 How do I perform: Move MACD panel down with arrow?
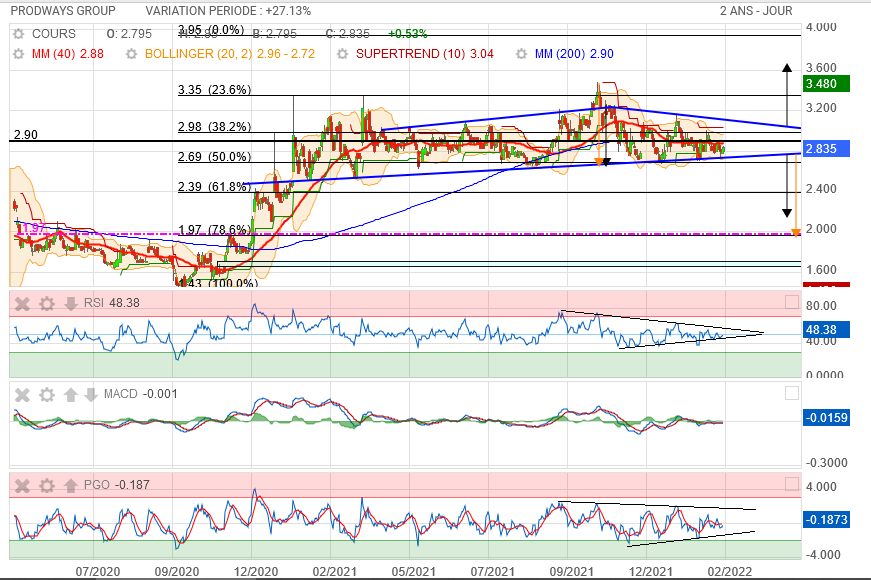pos(91,394)
